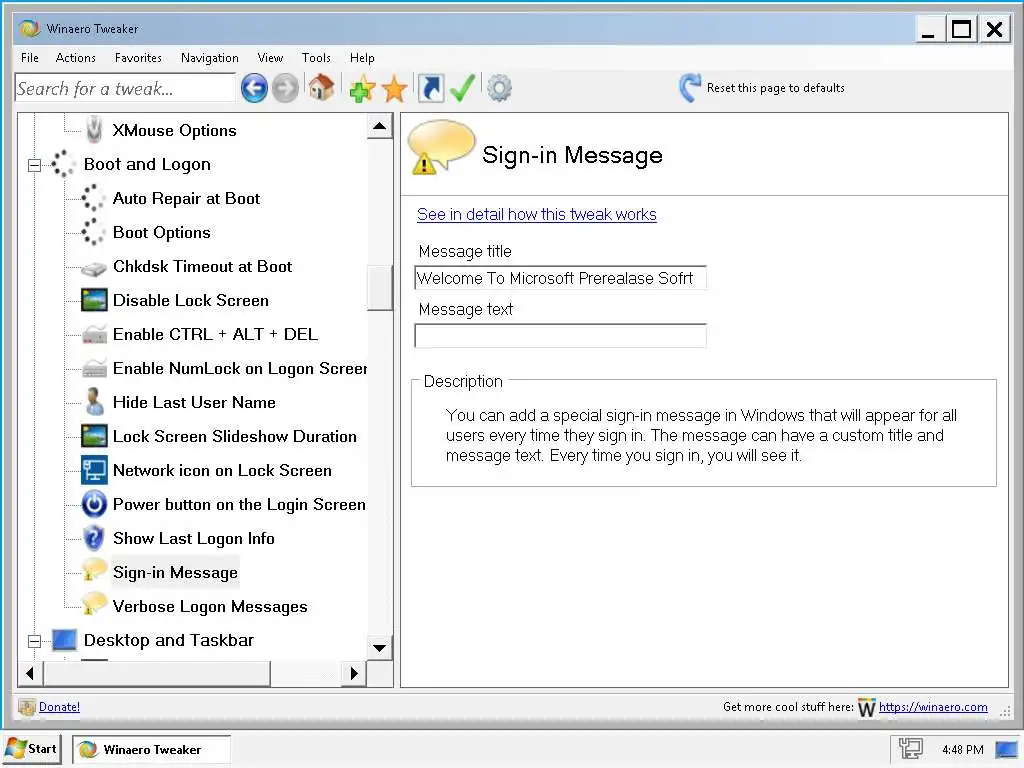Select Auto Repair at Boot item
1024x768 pixels.
click(x=186, y=199)
